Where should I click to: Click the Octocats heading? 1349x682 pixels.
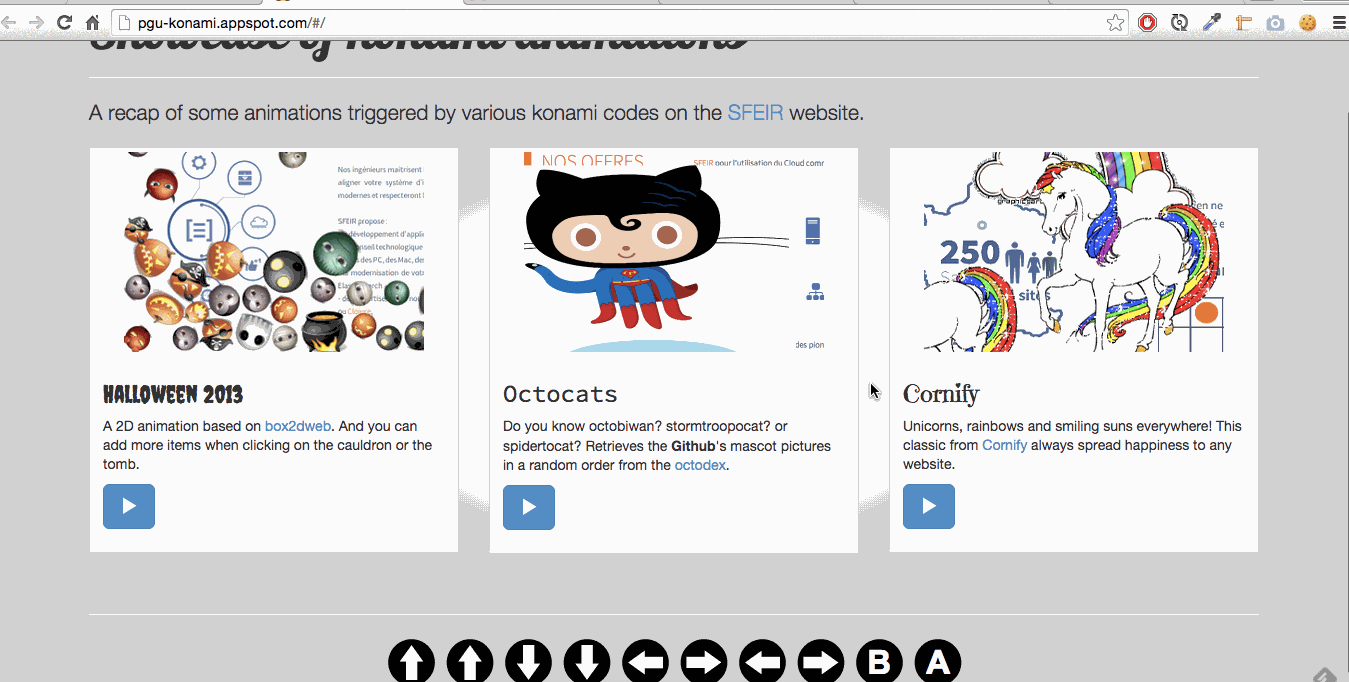click(560, 394)
